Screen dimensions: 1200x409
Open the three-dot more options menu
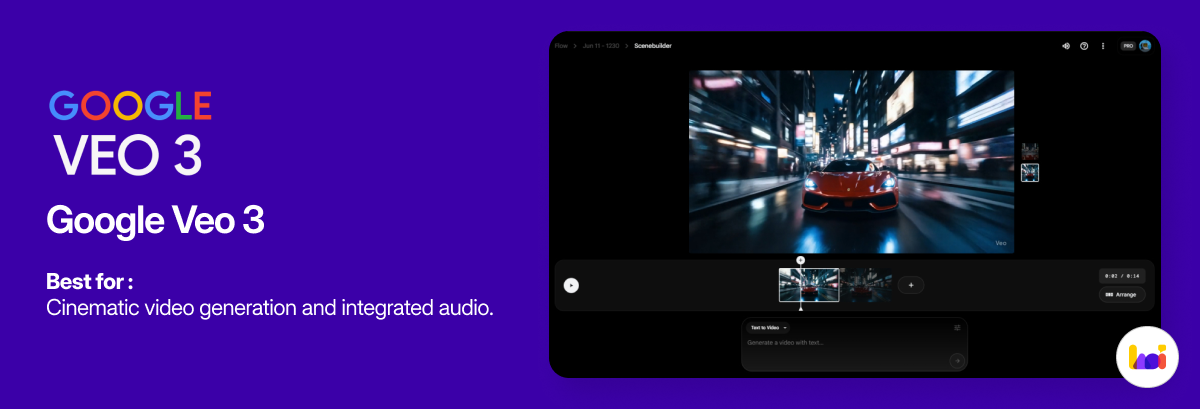point(1103,46)
